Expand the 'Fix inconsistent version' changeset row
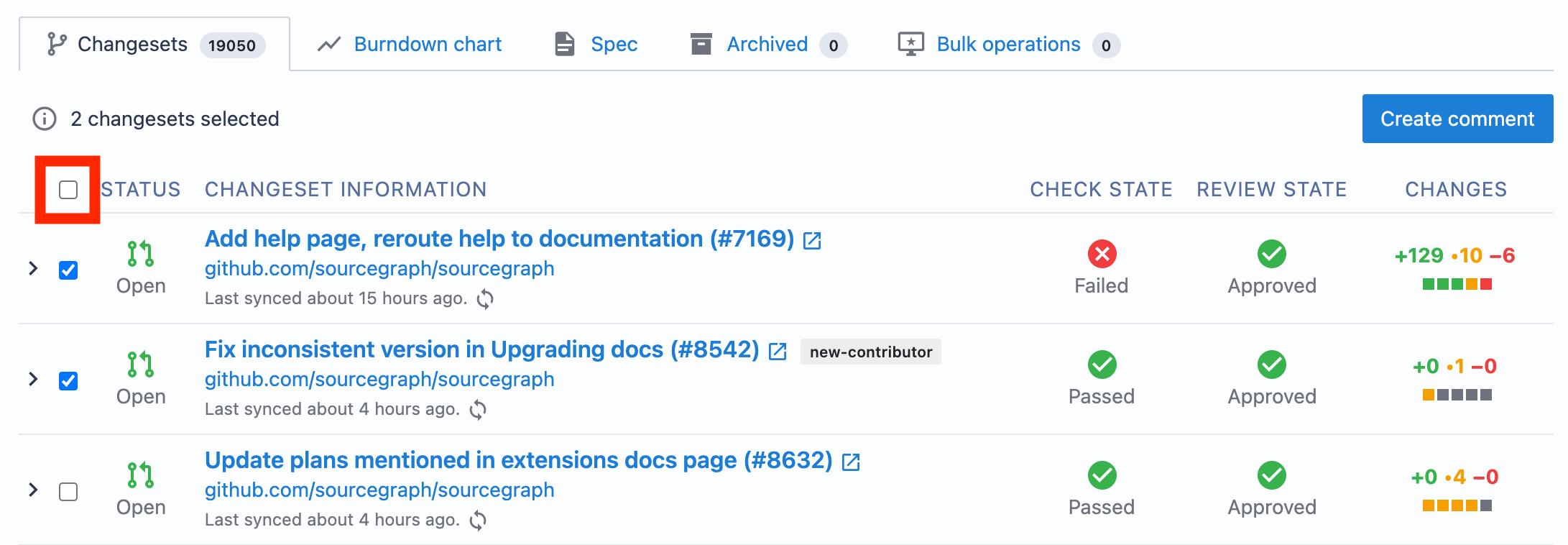Viewport: 1568px width, 545px height. pyautogui.click(x=33, y=379)
